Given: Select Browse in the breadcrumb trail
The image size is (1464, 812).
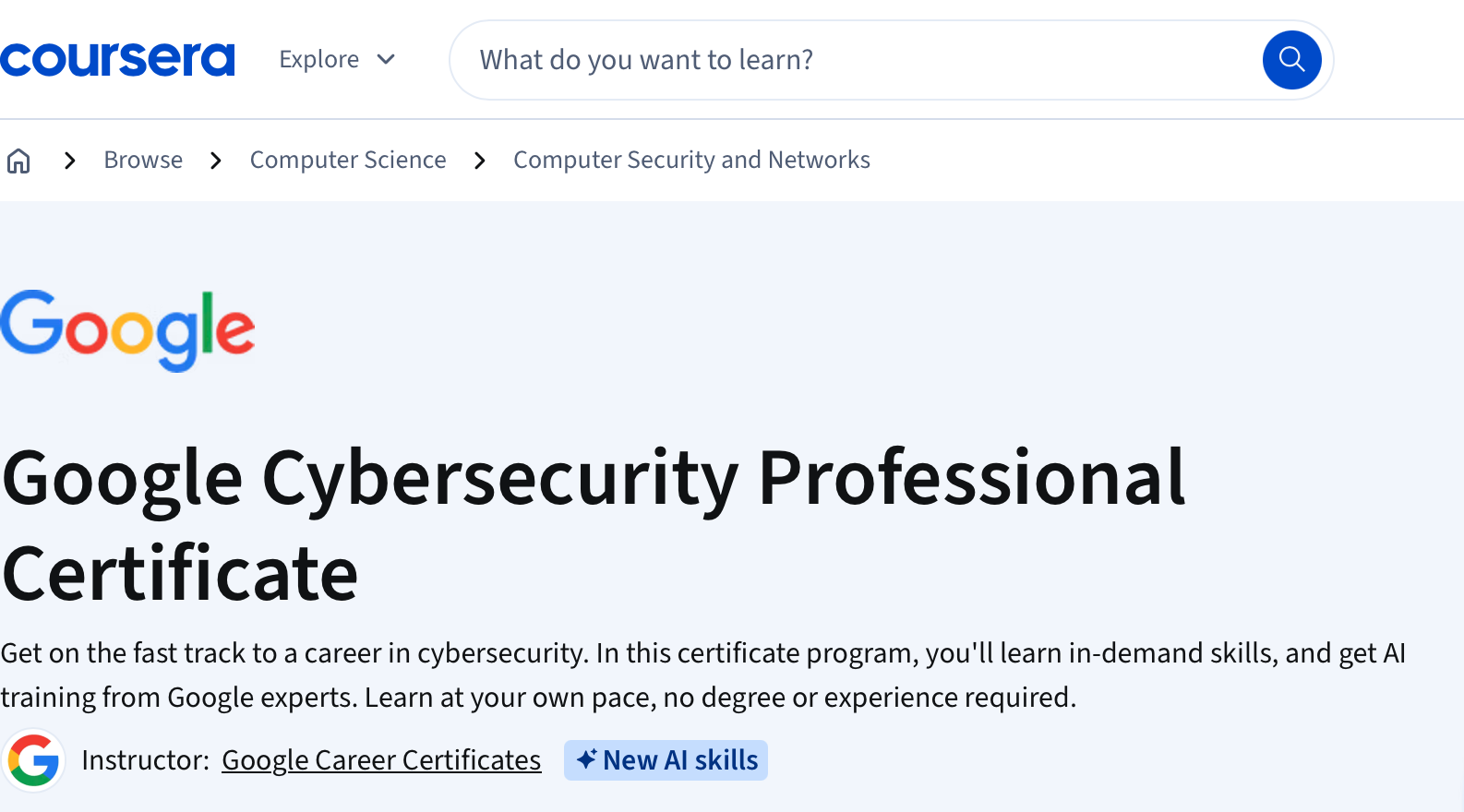Looking at the screenshot, I should [143, 160].
